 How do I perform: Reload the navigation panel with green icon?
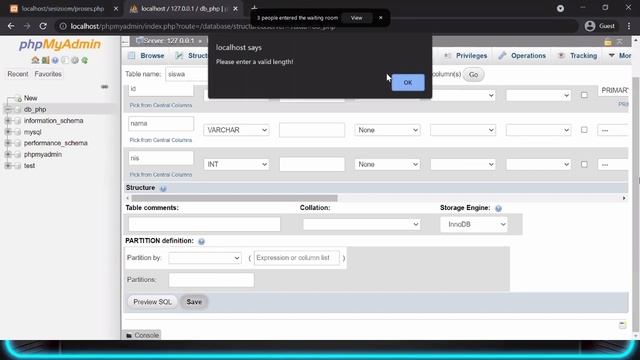pos(84,60)
